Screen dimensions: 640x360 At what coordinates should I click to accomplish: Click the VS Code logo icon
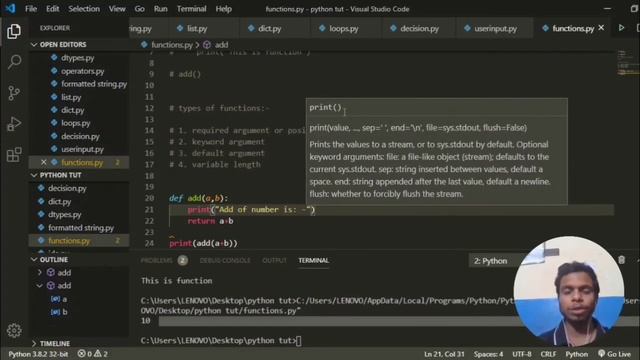pos(10,8)
